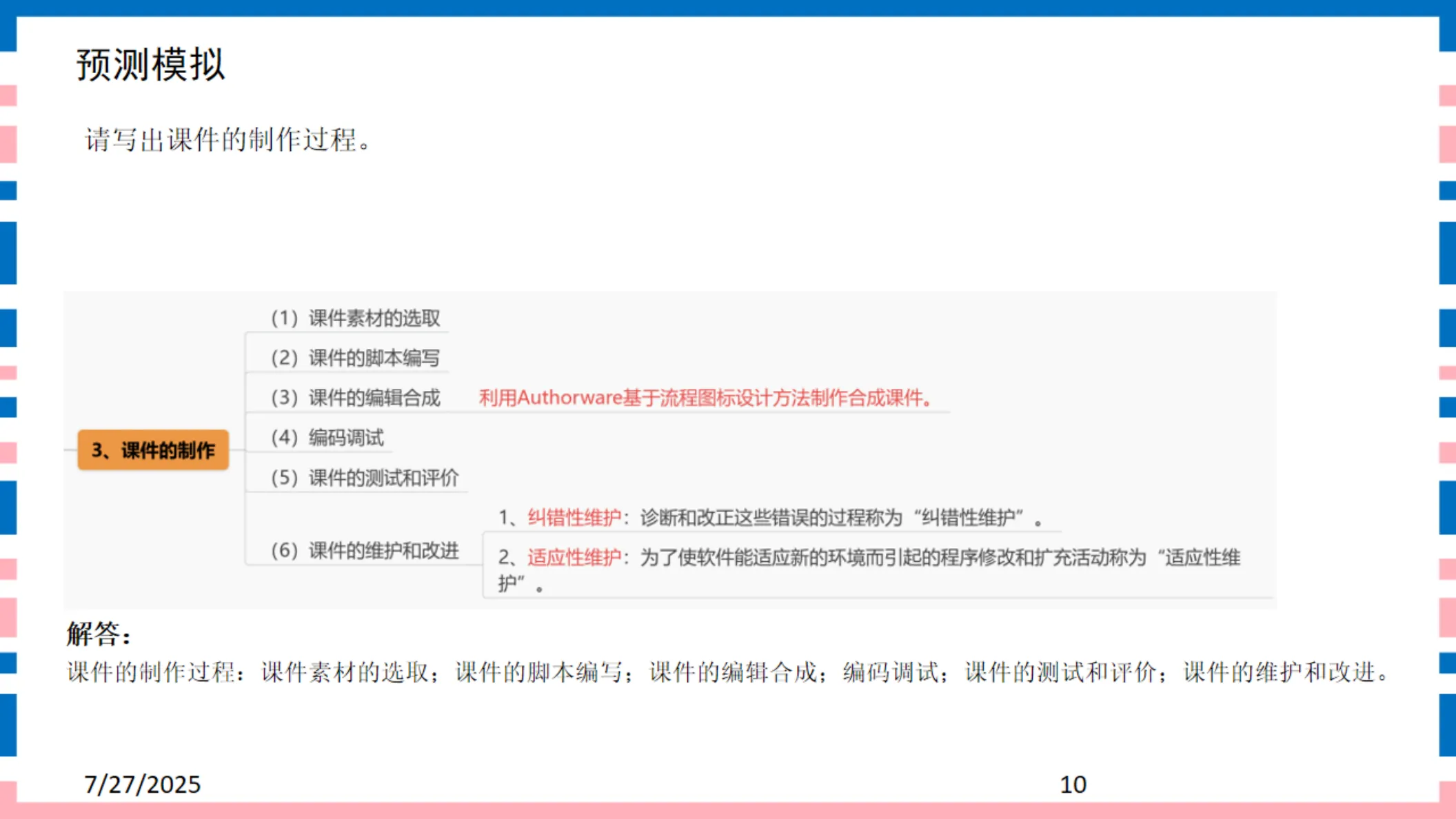Image resolution: width=1456 pixels, height=819 pixels.
Task: Select branch (1) 课件素材的选取
Action: (x=355, y=318)
